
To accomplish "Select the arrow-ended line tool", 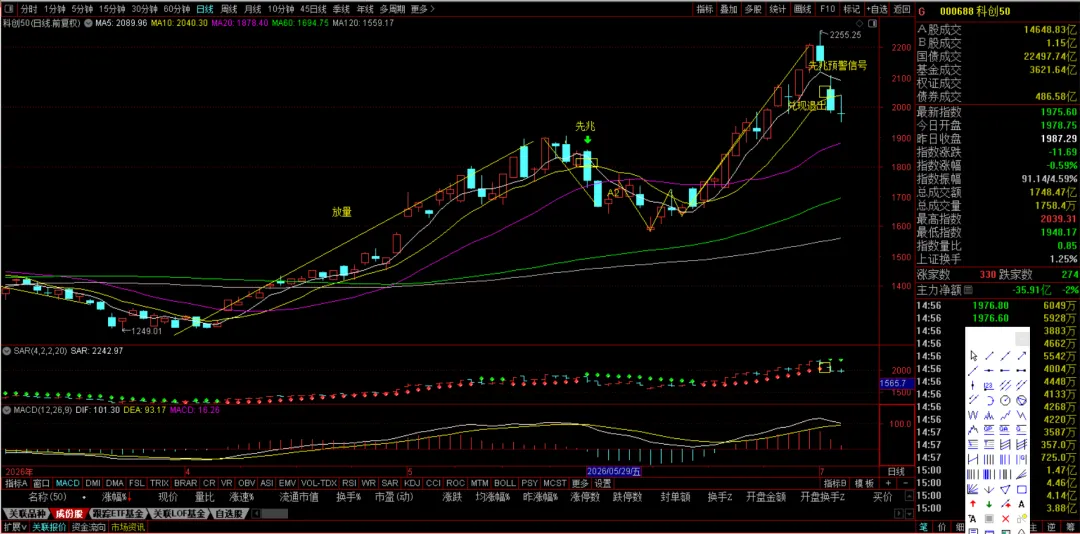I will point(1021,356).
